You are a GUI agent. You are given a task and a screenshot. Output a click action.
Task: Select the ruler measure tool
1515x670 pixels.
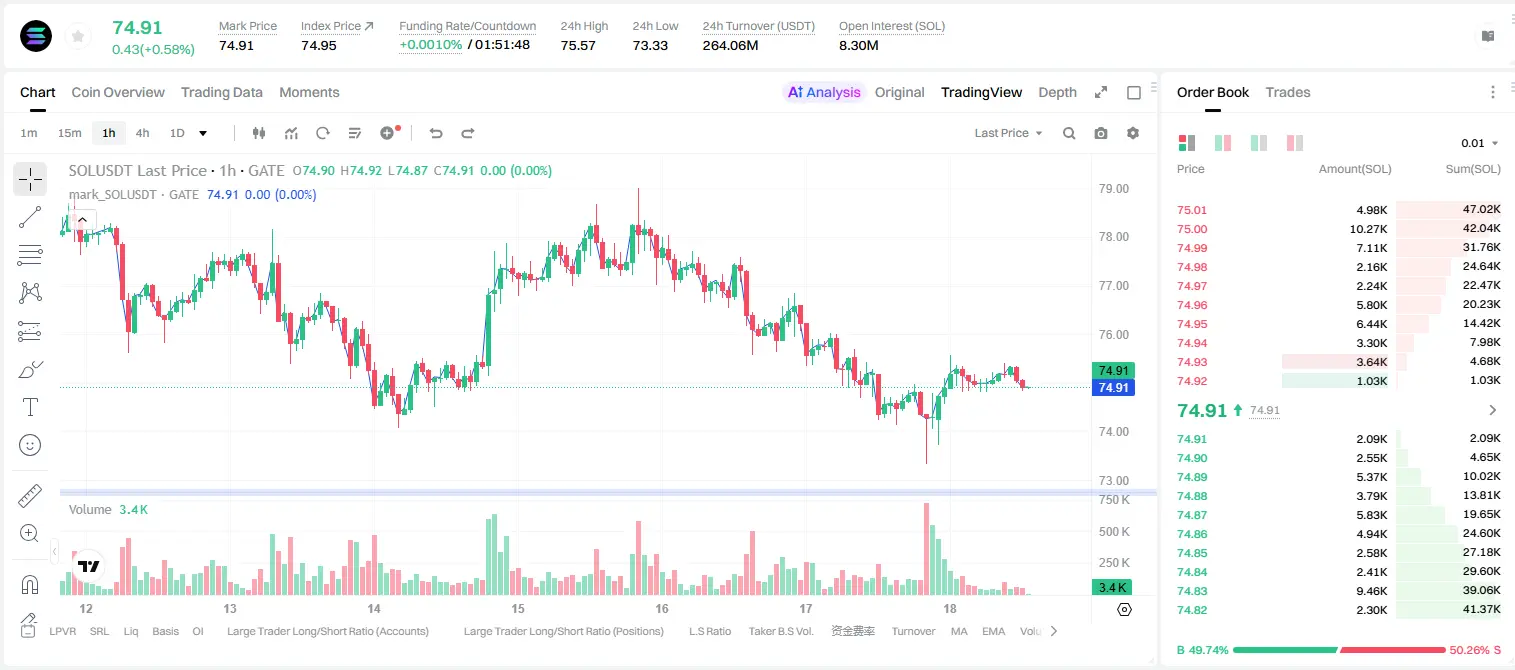click(30, 496)
